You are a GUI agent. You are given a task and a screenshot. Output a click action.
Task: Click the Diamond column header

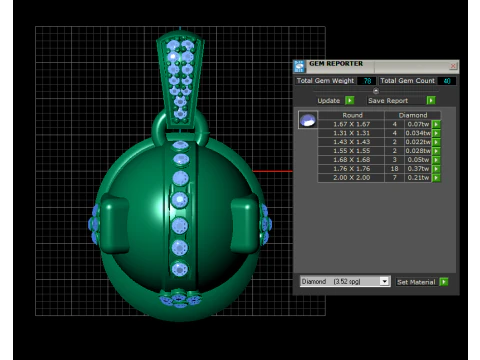413,115
